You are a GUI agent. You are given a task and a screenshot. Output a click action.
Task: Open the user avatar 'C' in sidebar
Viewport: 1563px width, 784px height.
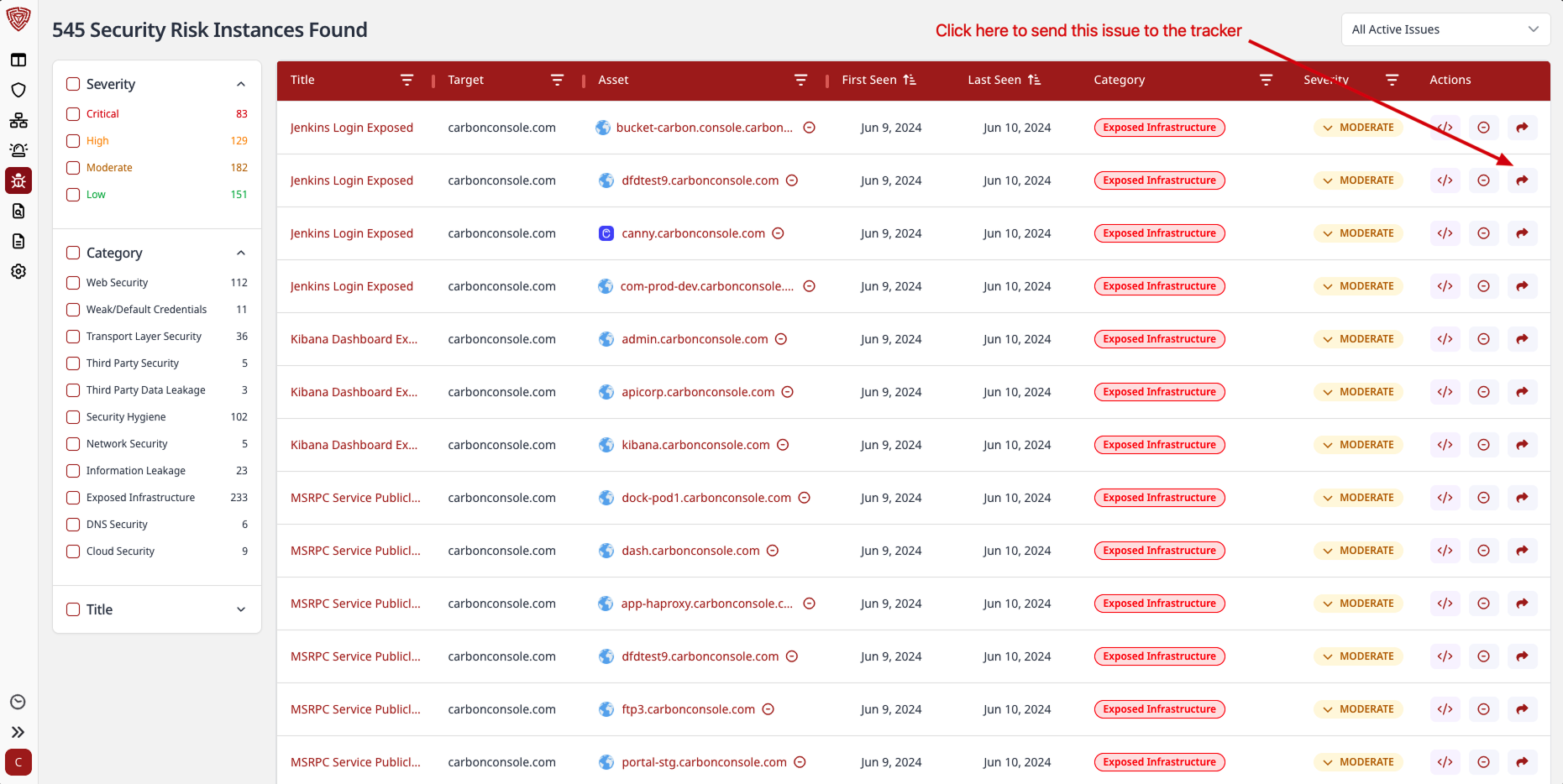click(x=18, y=762)
